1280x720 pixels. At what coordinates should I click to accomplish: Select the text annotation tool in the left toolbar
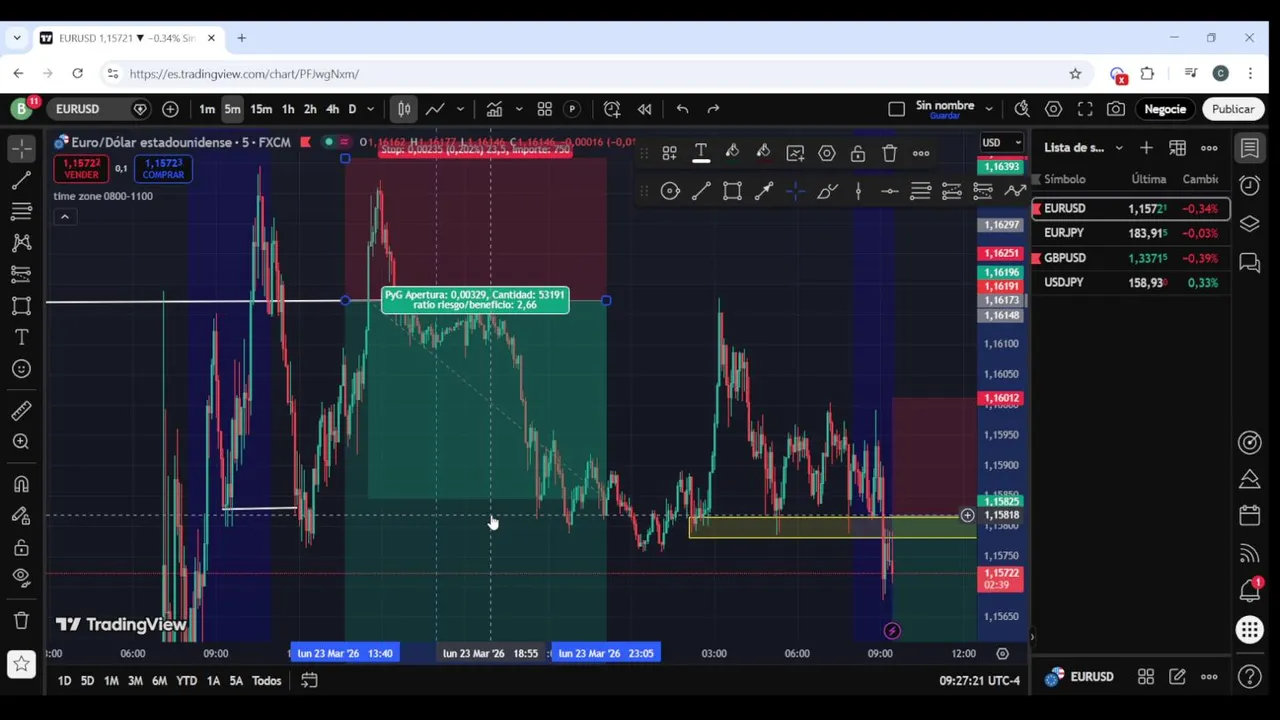click(21, 337)
